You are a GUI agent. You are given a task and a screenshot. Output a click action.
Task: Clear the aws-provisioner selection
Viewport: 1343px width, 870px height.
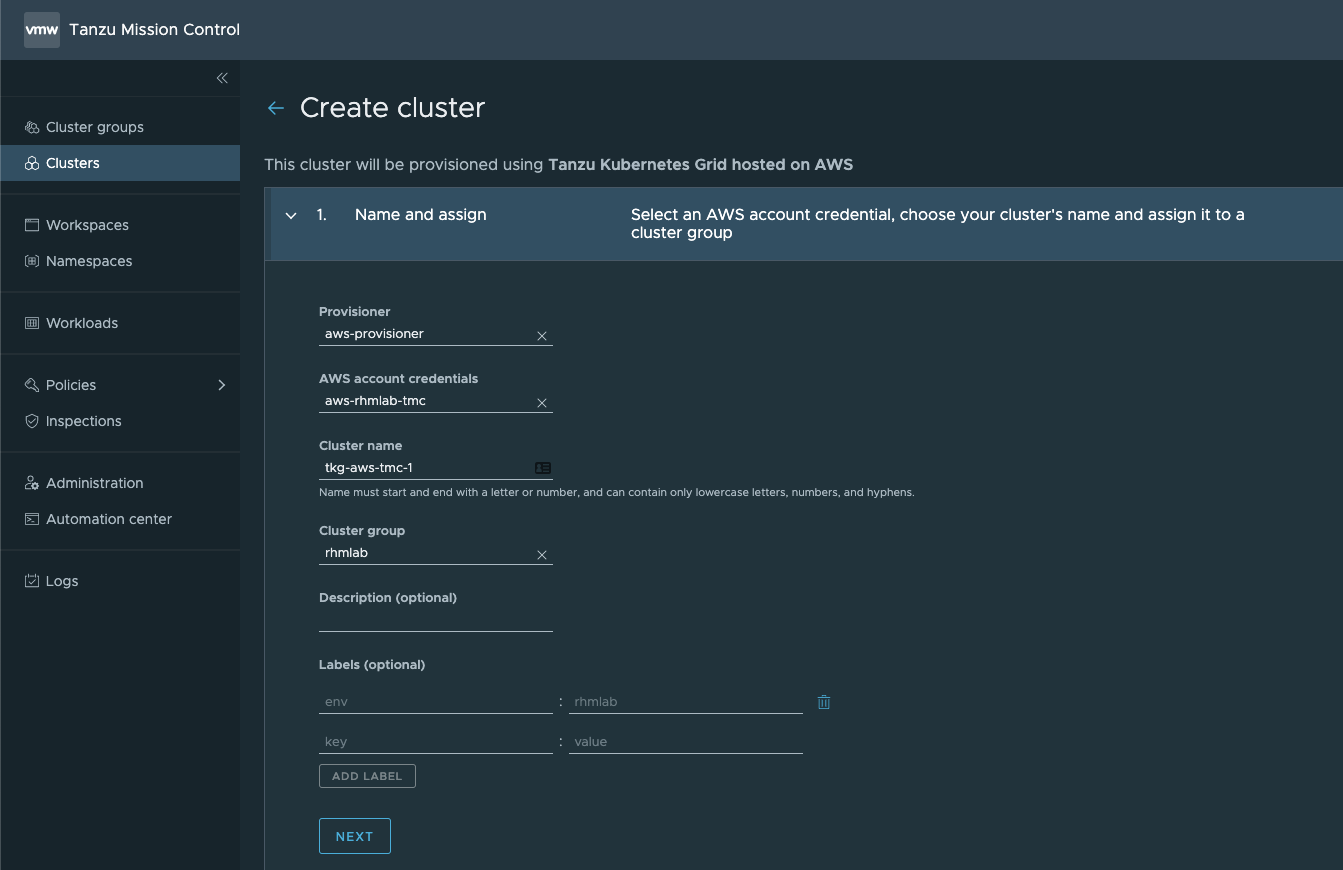tap(542, 336)
